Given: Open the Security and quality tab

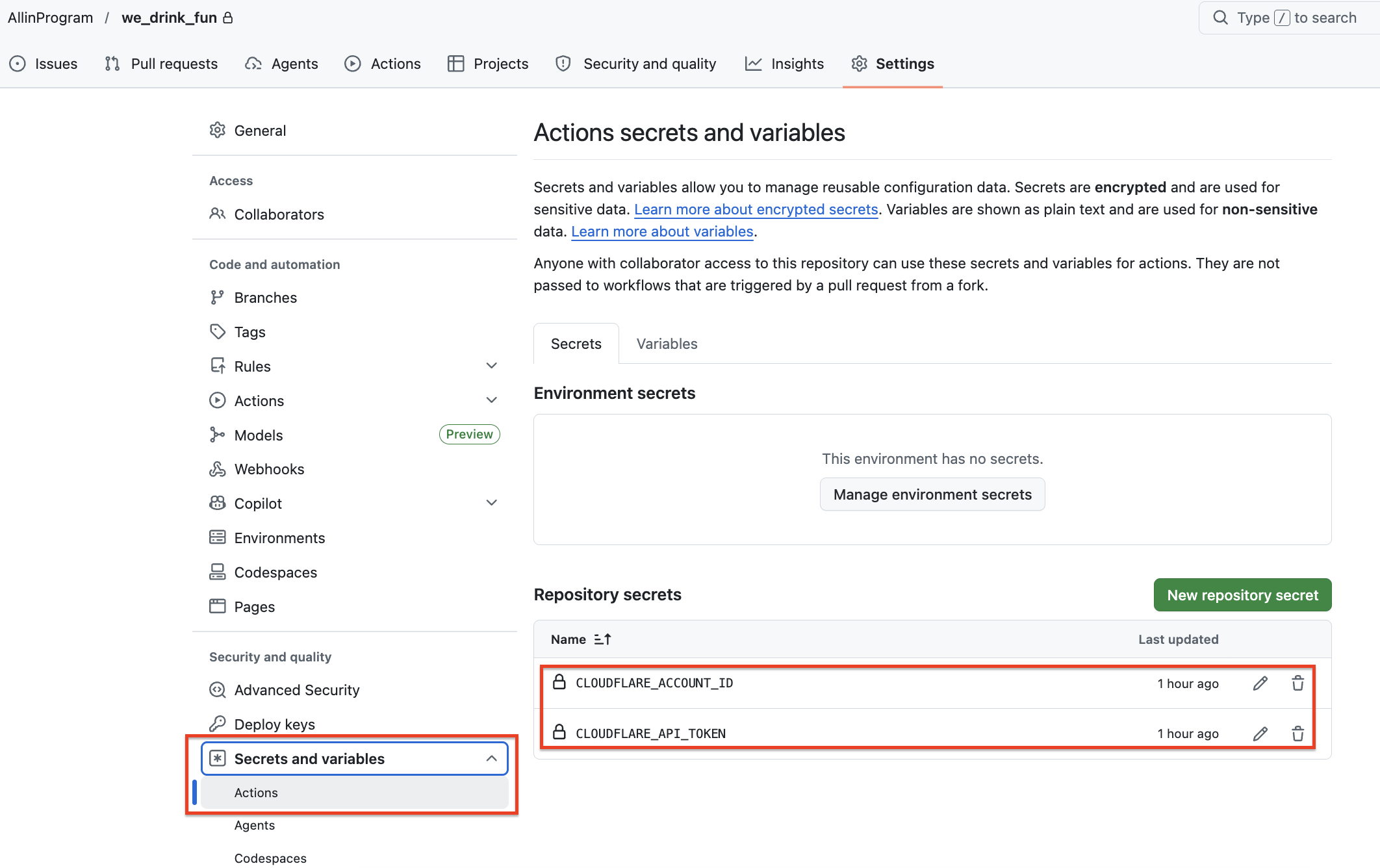Looking at the screenshot, I should (636, 64).
